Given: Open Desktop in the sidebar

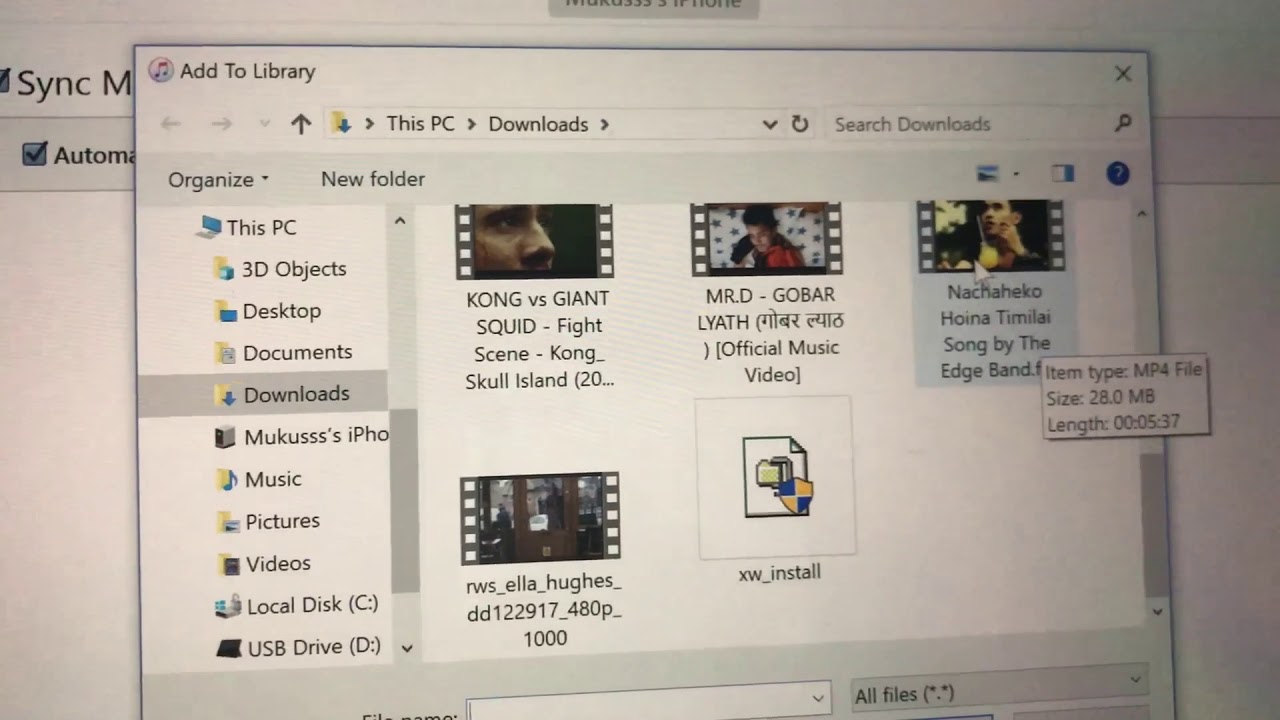Looking at the screenshot, I should (x=281, y=311).
